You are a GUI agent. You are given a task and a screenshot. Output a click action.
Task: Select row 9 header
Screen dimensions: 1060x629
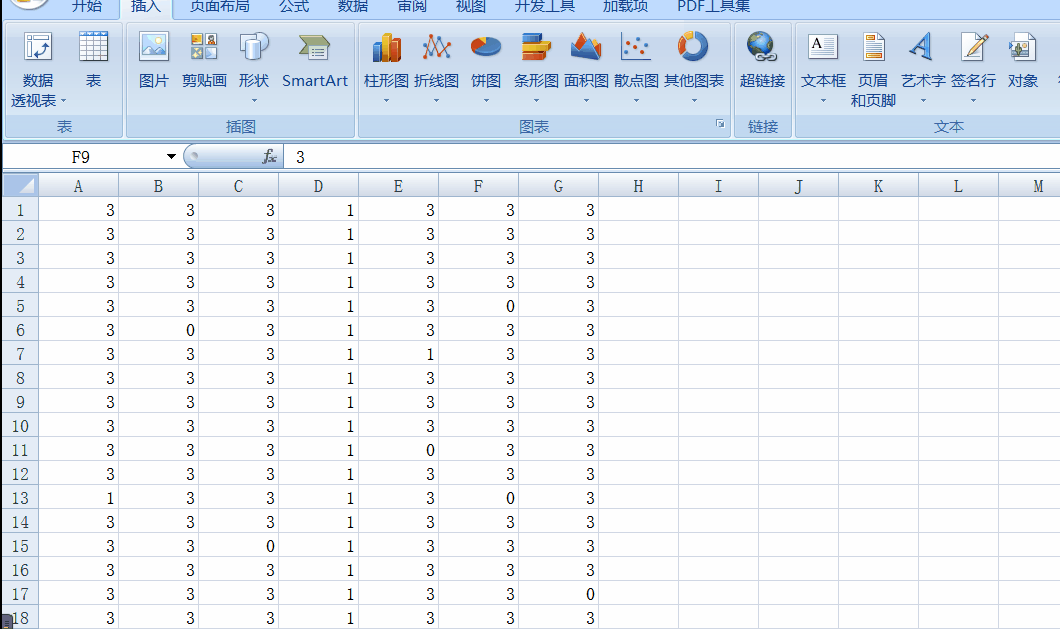20,402
